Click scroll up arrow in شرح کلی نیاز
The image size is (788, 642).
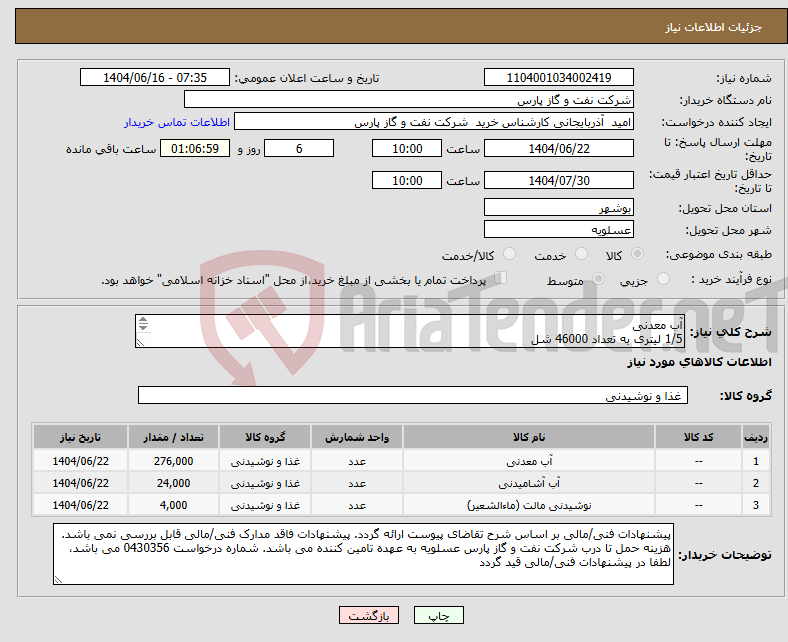click(143, 319)
